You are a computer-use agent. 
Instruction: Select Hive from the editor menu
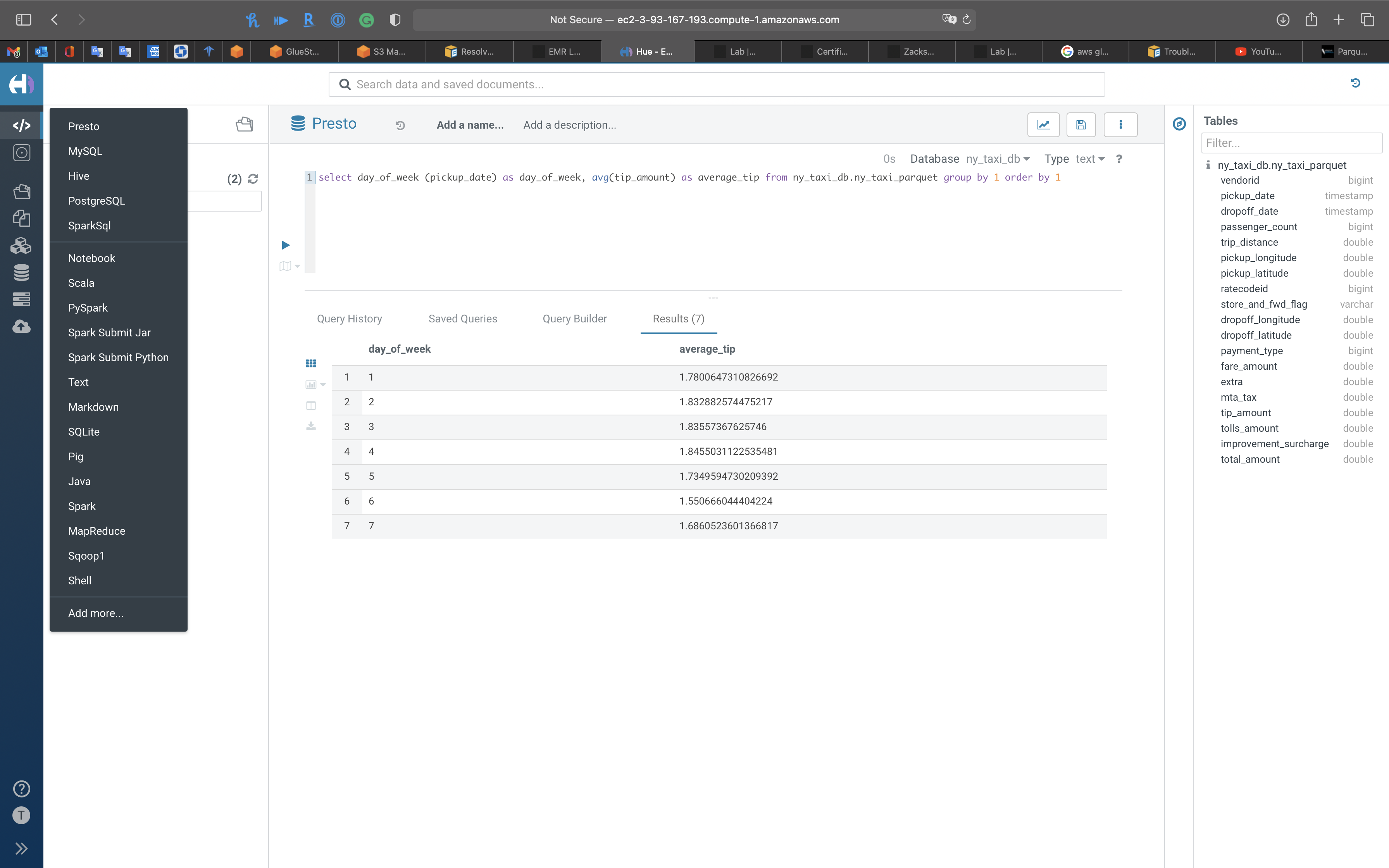[x=79, y=176]
